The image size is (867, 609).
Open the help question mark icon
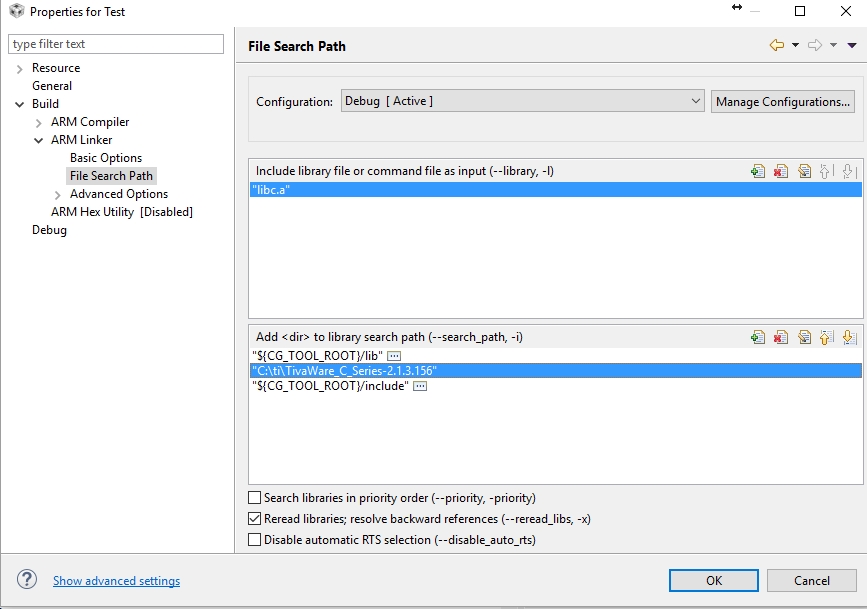pos(27,580)
